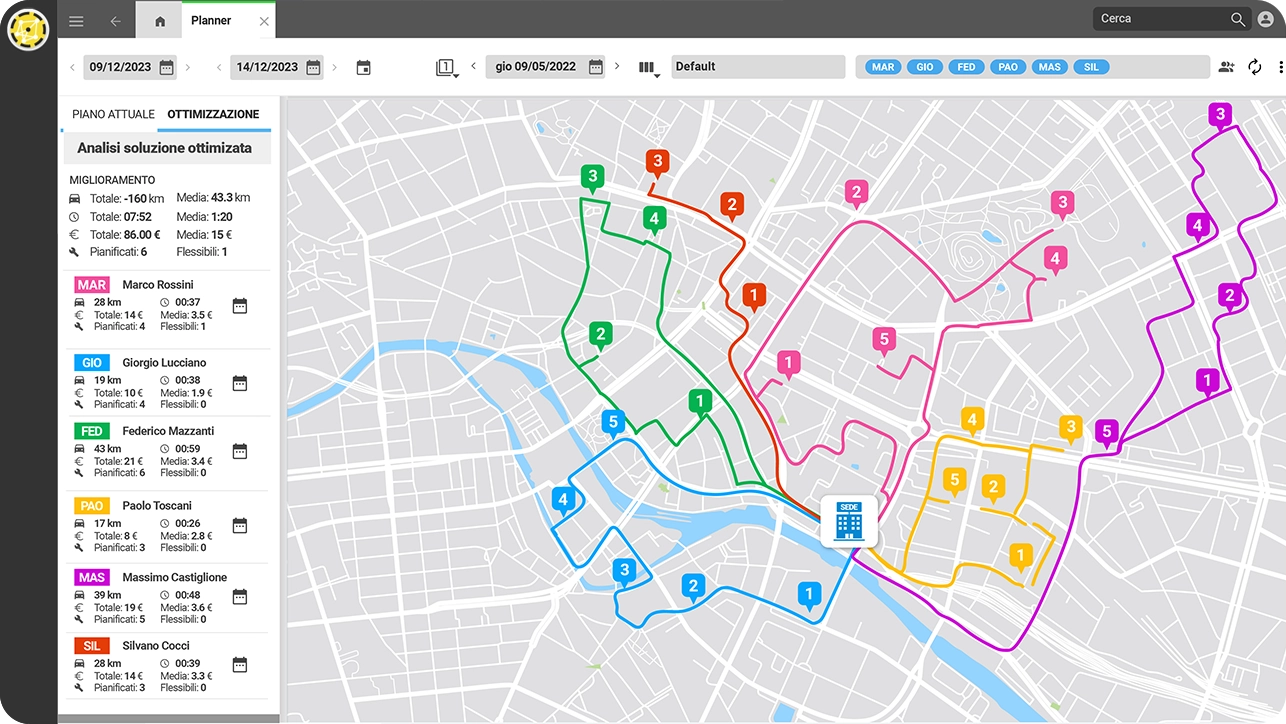Toggle the PAO technician chip
Screen dimensions: 1286x724
pos(1008,67)
